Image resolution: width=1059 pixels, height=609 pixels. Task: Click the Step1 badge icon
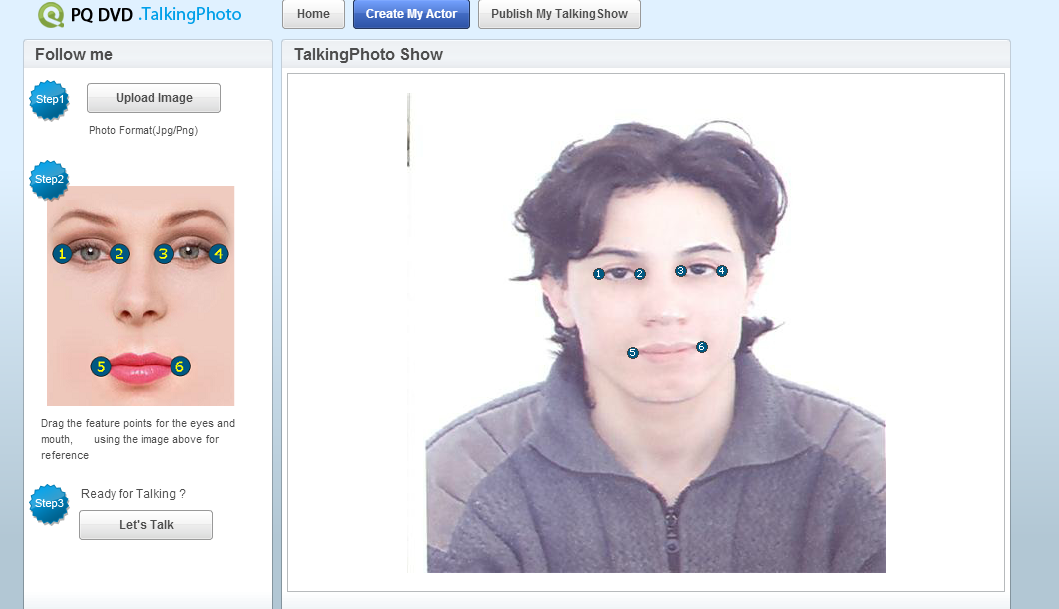[x=49, y=100]
